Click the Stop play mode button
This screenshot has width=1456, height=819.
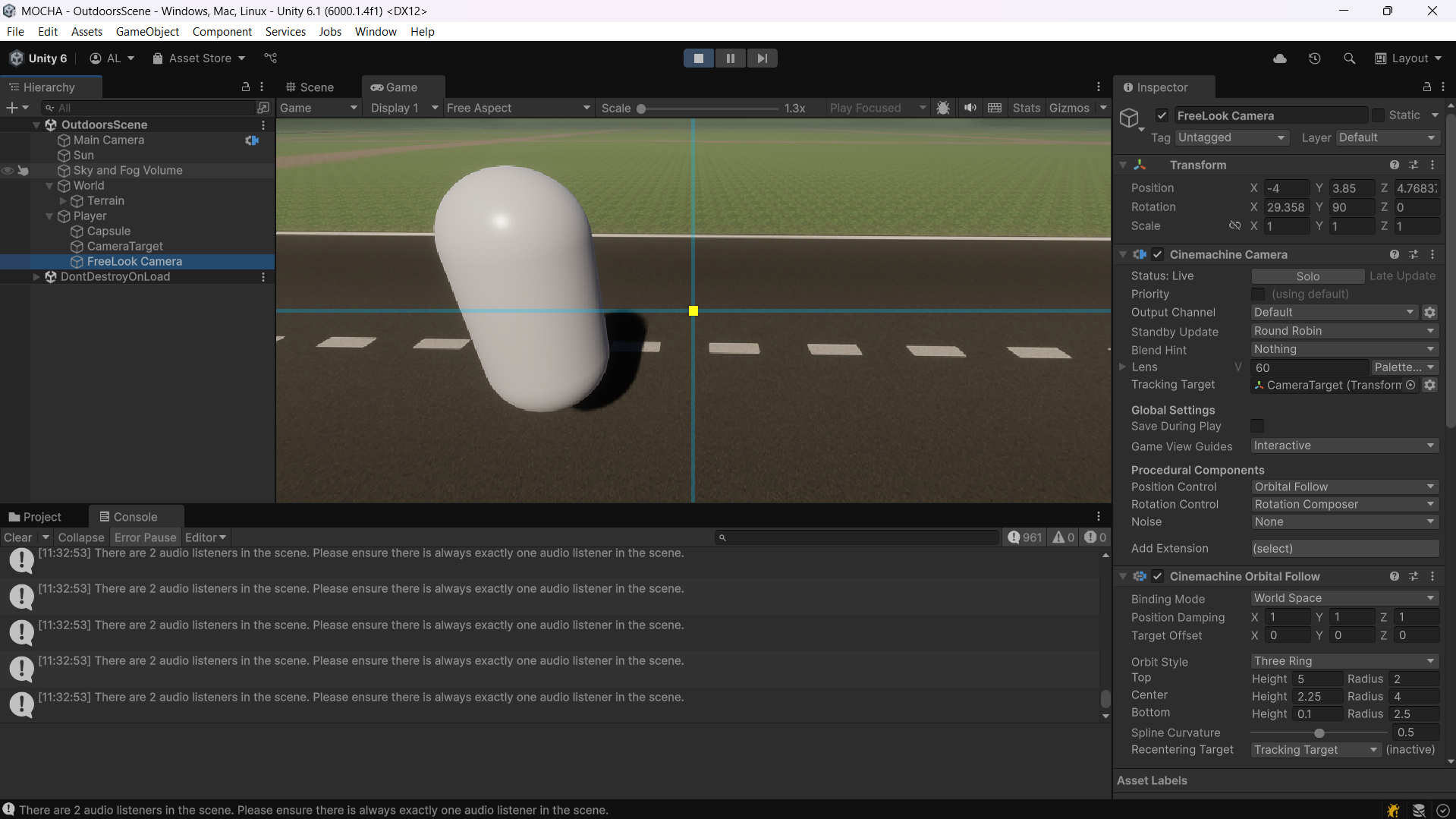[698, 58]
